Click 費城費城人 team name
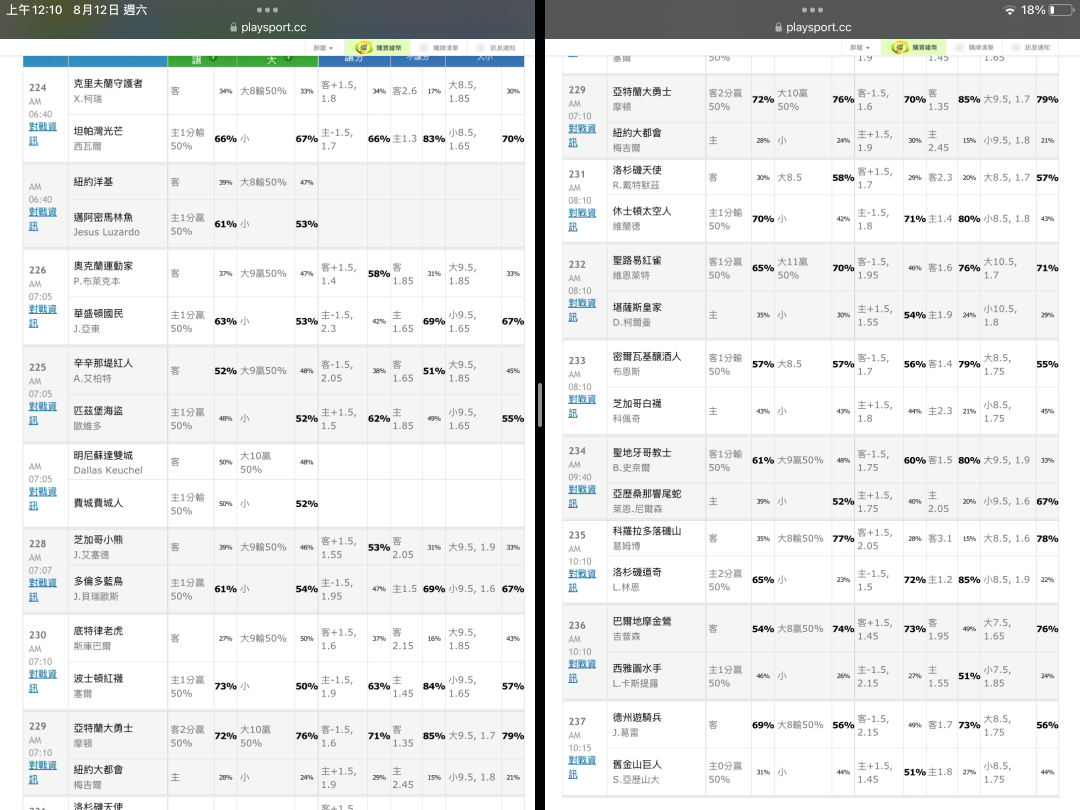Viewport: 1080px width, 810px height. tap(98, 503)
